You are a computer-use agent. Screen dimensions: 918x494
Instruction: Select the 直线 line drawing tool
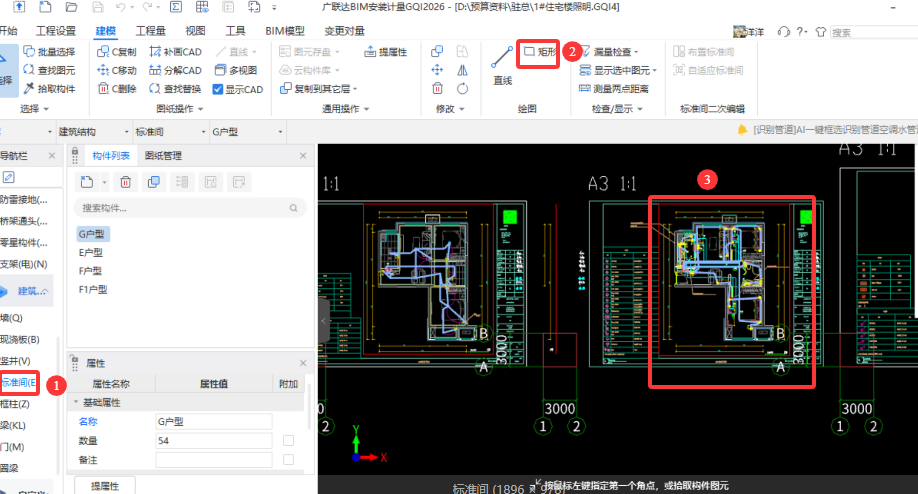[502, 66]
